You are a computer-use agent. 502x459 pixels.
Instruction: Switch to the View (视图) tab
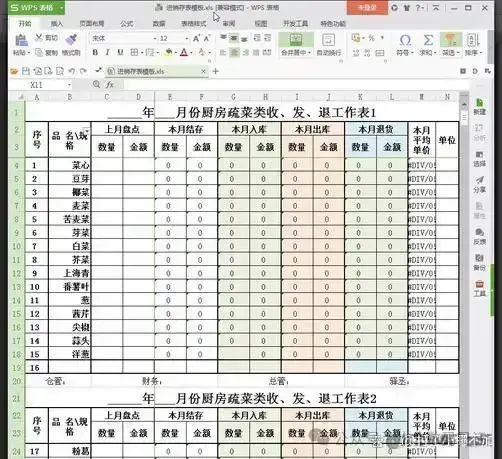(x=261, y=23)
